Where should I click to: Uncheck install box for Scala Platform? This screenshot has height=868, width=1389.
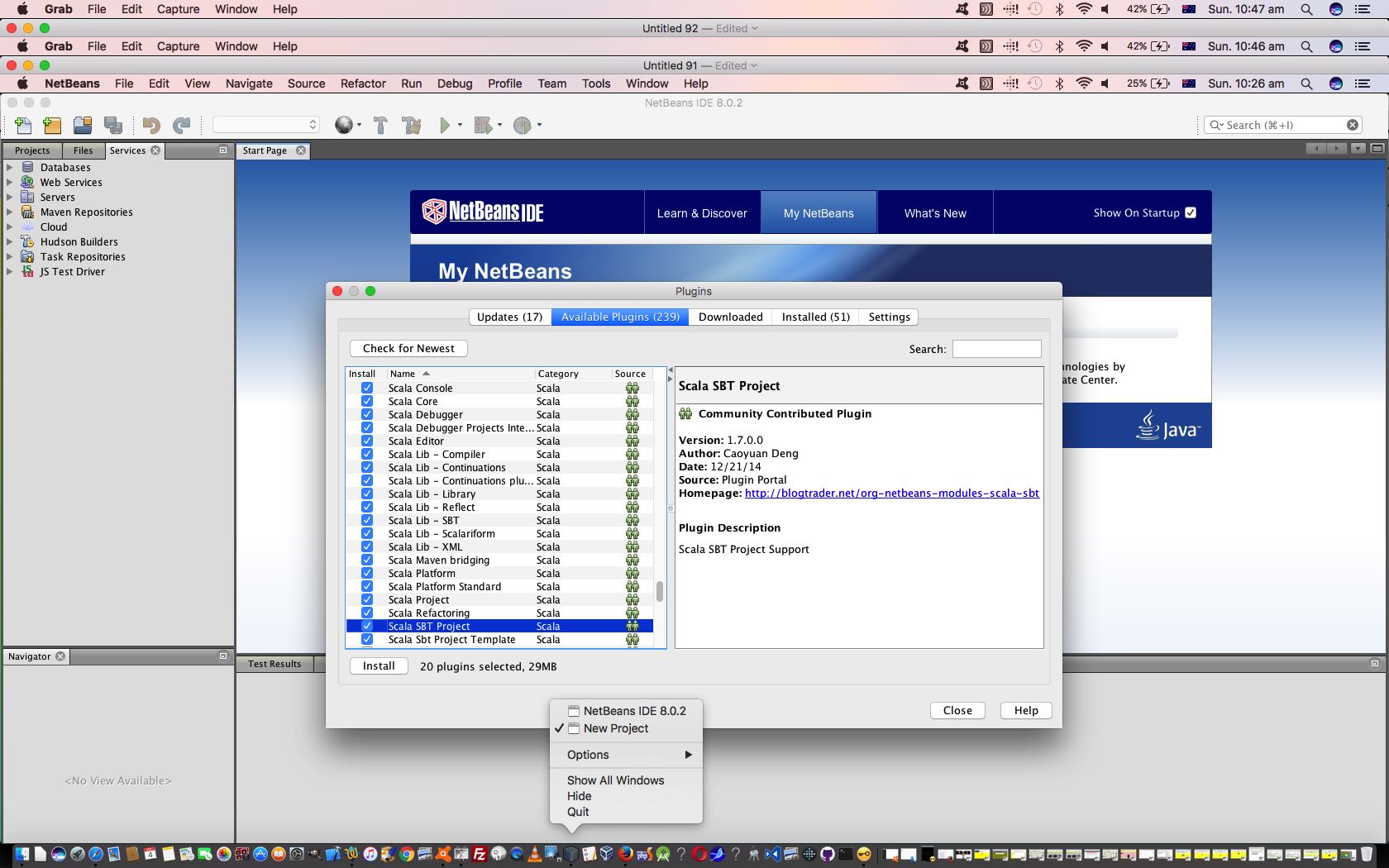[367, 573]
